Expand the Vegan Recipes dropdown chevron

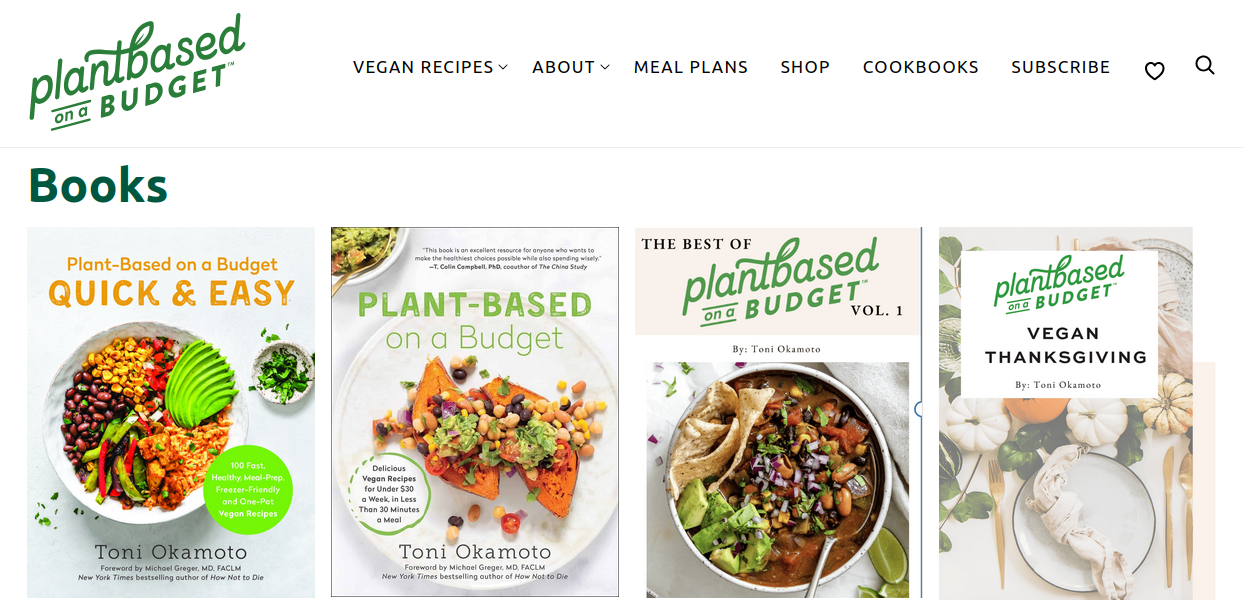pos(504,67)
